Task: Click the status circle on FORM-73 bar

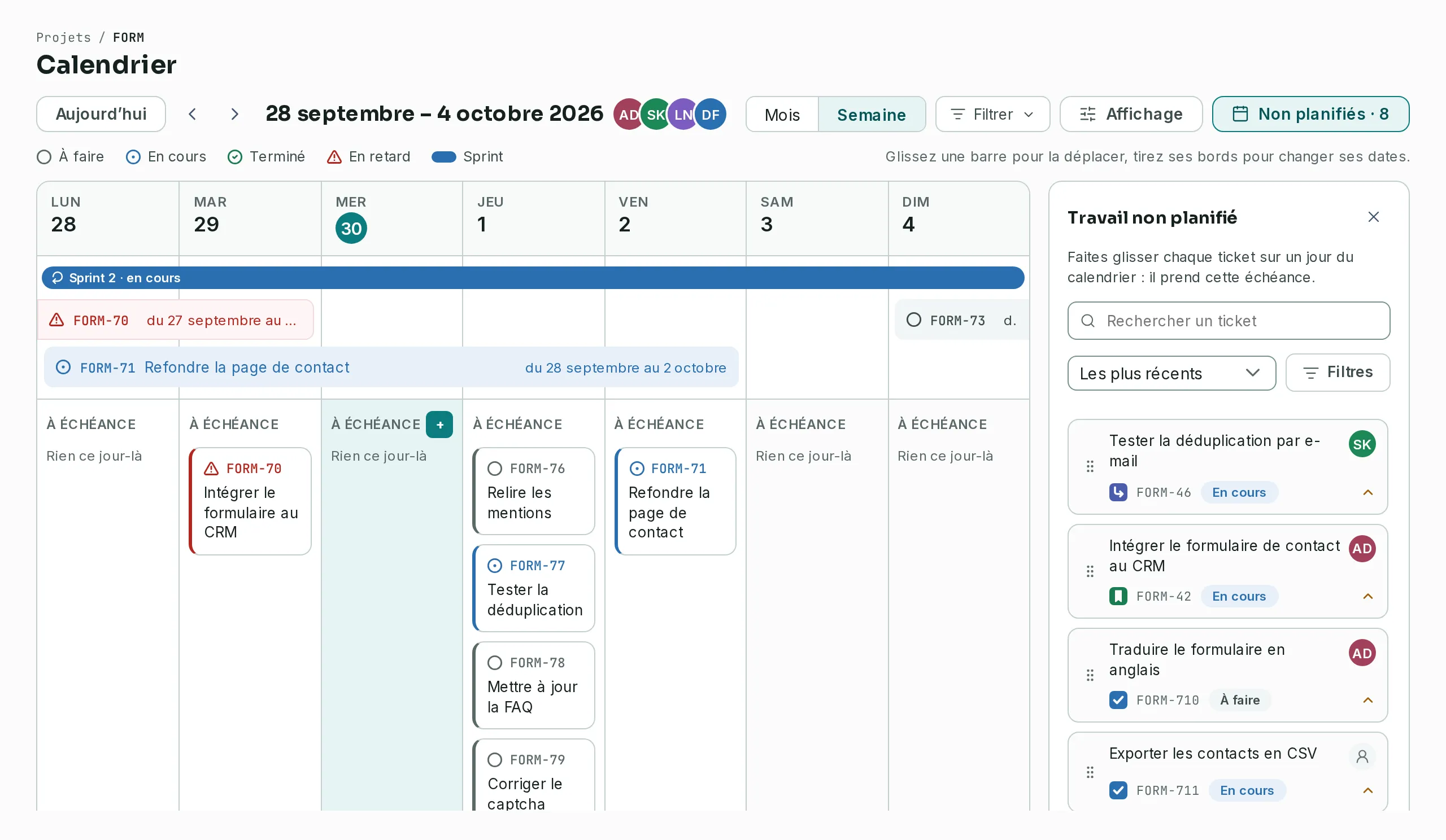Action: pos(913,320)
